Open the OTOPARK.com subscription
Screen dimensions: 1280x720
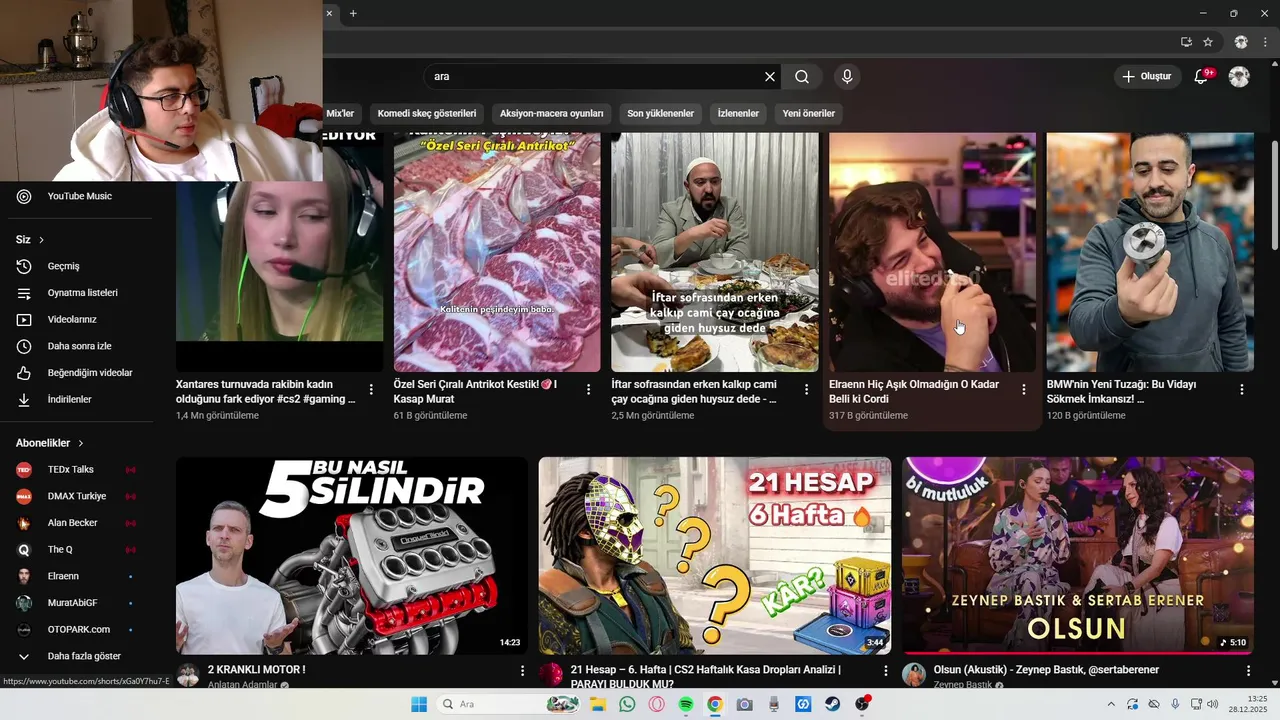pos(80,629)
